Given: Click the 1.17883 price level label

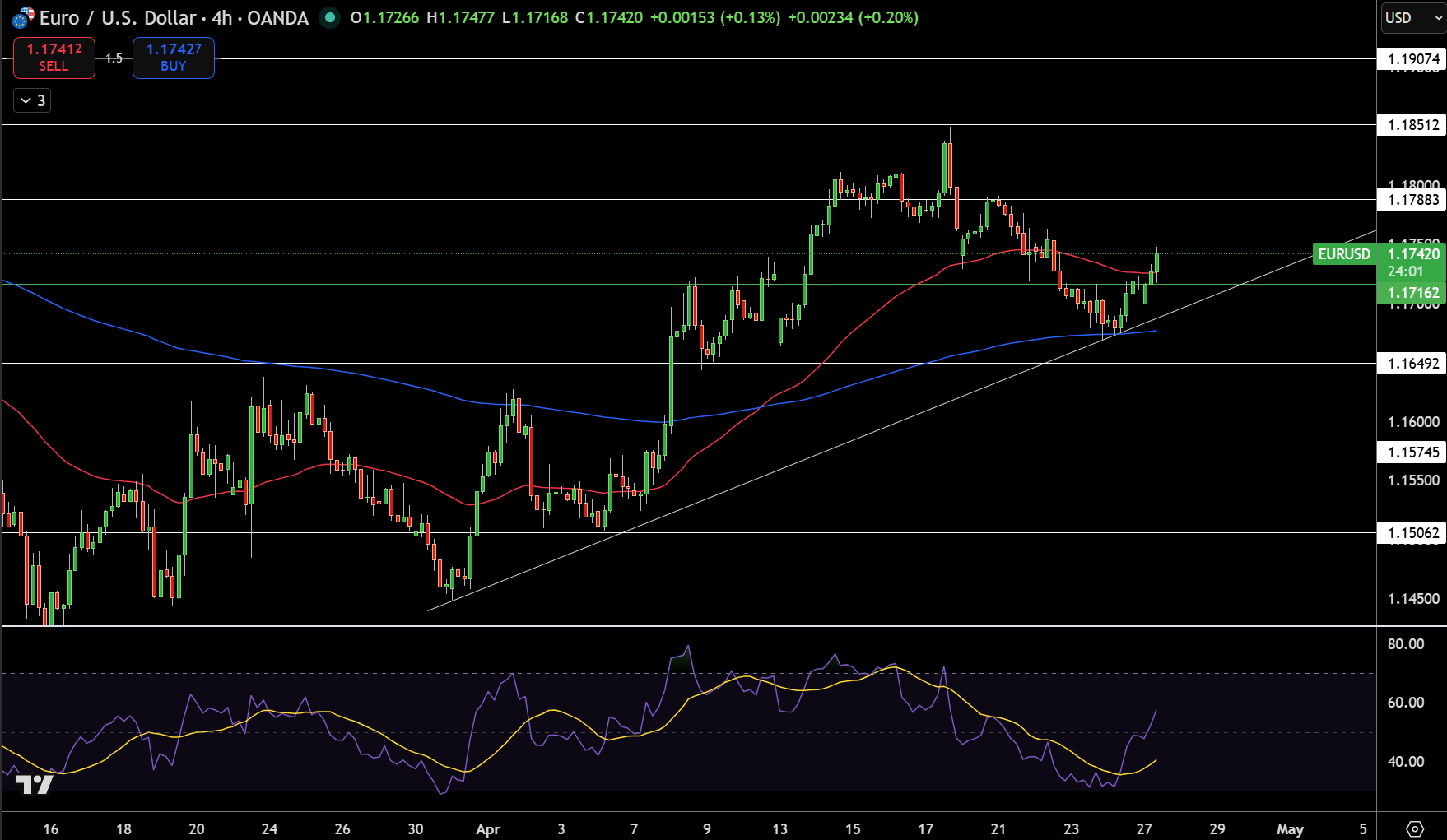Looking at the screenshot, I should [1412, 200].
